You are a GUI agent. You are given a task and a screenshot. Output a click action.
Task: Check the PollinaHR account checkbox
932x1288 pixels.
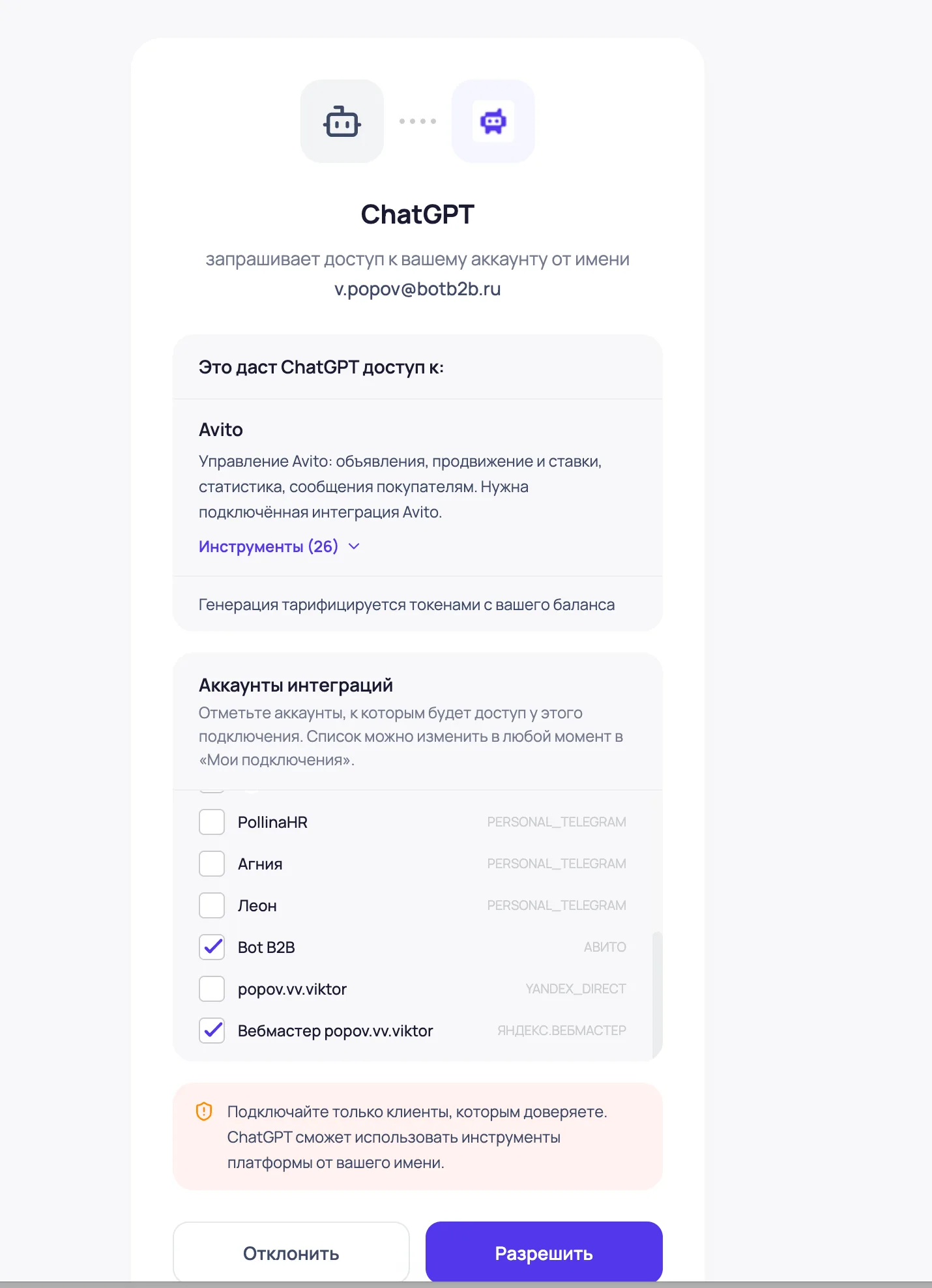tap(212, 822)
